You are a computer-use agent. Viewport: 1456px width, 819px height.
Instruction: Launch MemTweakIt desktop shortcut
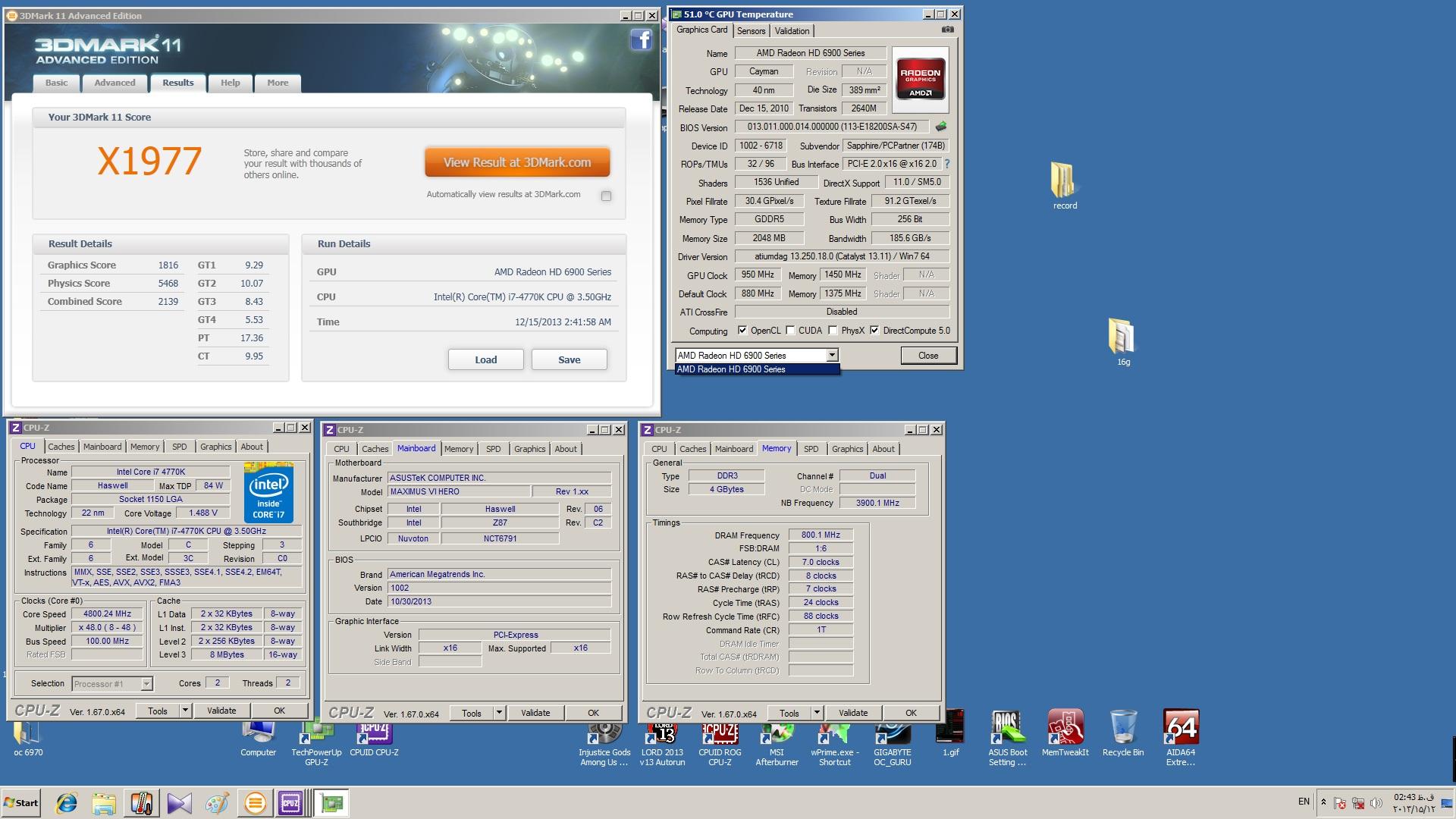(x=1065, y=734)
